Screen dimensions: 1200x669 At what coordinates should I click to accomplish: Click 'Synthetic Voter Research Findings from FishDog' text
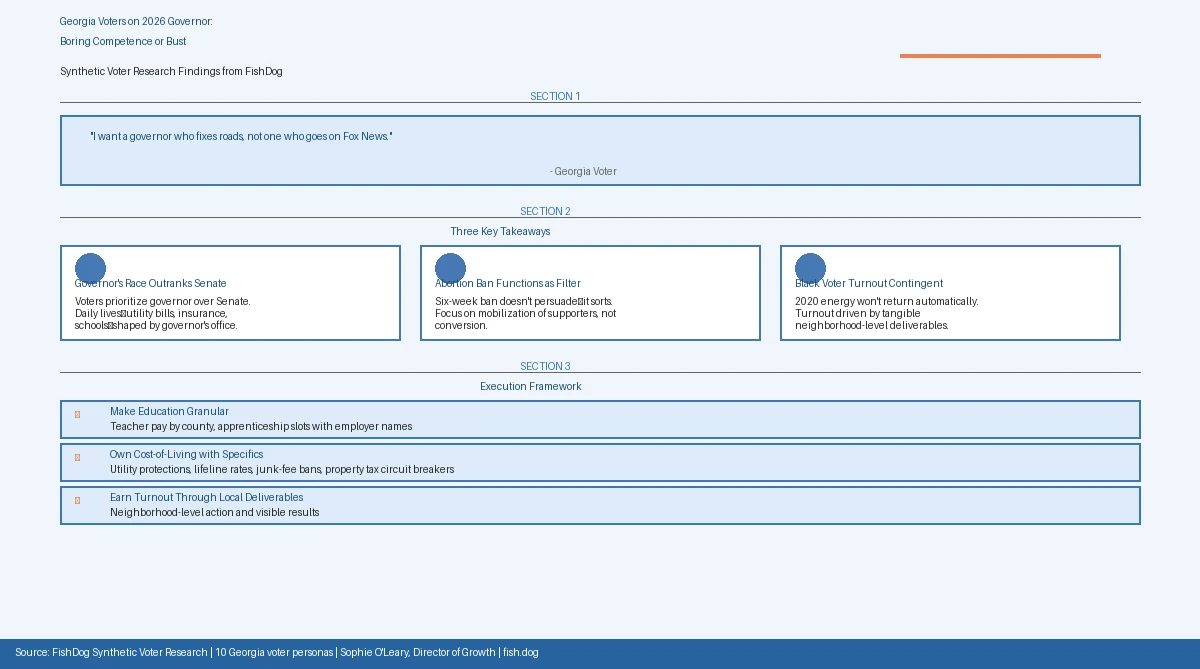(171, 71)
